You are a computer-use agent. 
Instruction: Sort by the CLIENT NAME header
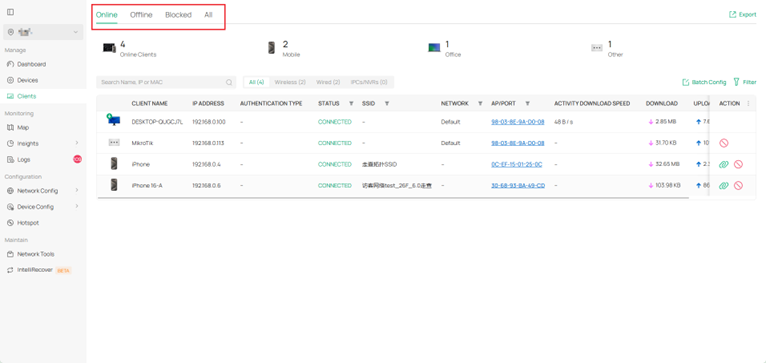point(149,104)
